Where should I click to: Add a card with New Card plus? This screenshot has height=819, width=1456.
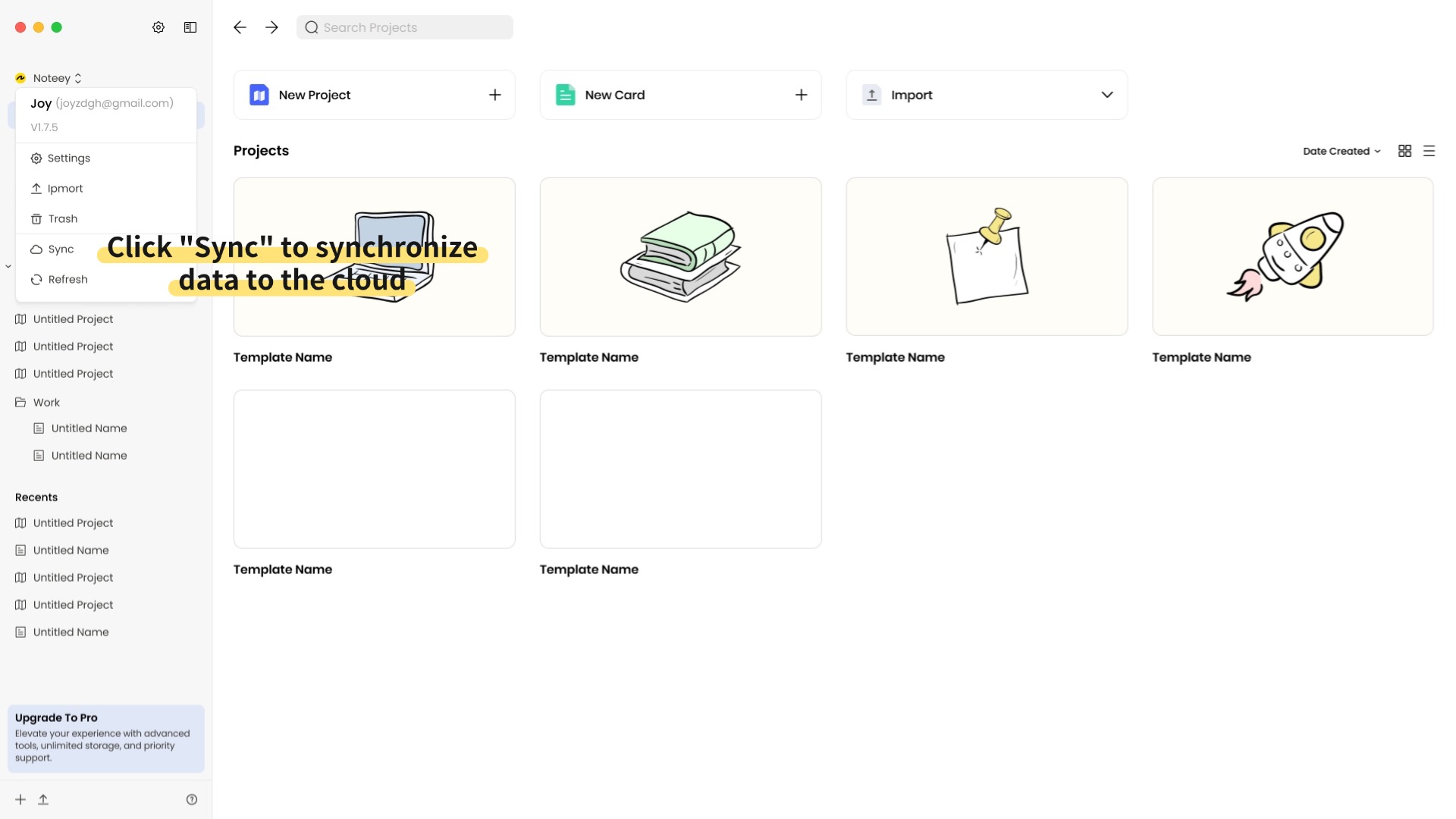[802, 95]
